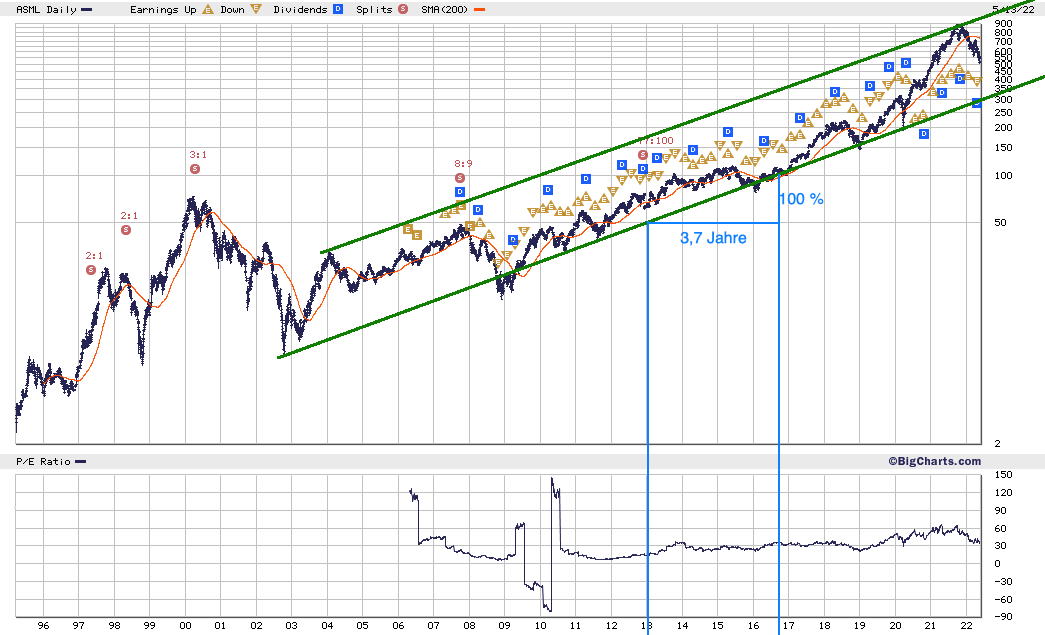The width and height of the screenshot is (1045, 635).
Task: Click the 'P/E Ratio' panel label
Action: (43, 462)
